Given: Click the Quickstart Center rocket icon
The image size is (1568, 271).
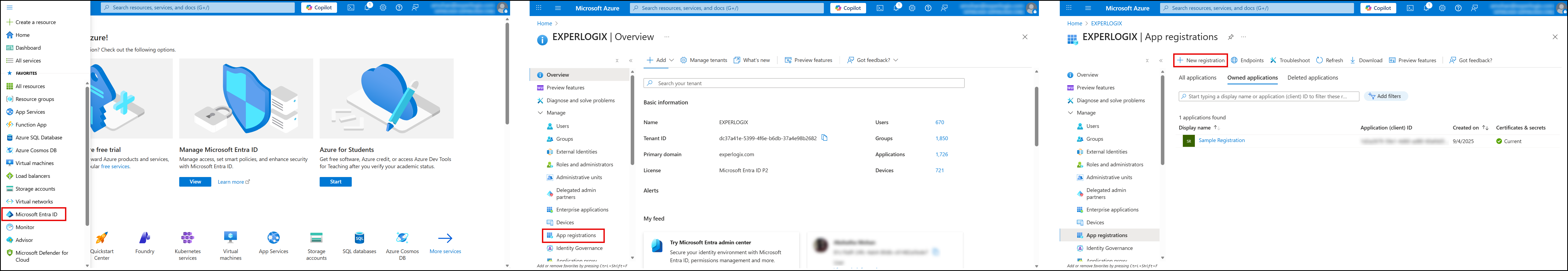Looking at the screenshot, I should coord(102,238).
